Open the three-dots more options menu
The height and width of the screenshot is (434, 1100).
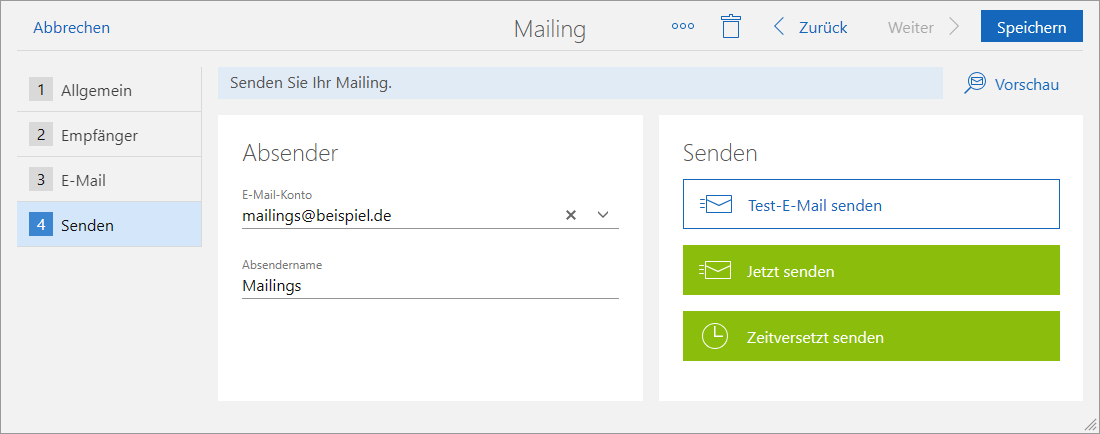coord(683,27)
